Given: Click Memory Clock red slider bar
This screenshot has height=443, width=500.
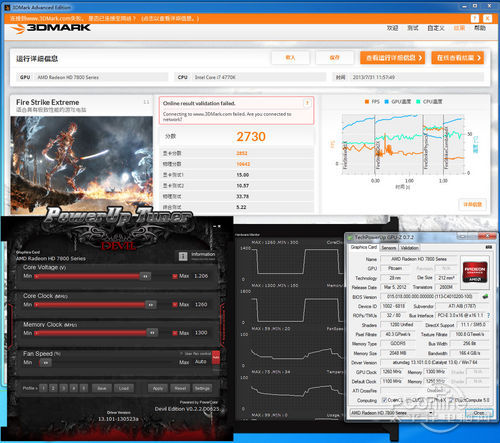Looking at the screenshot, I should coord(90,333).
